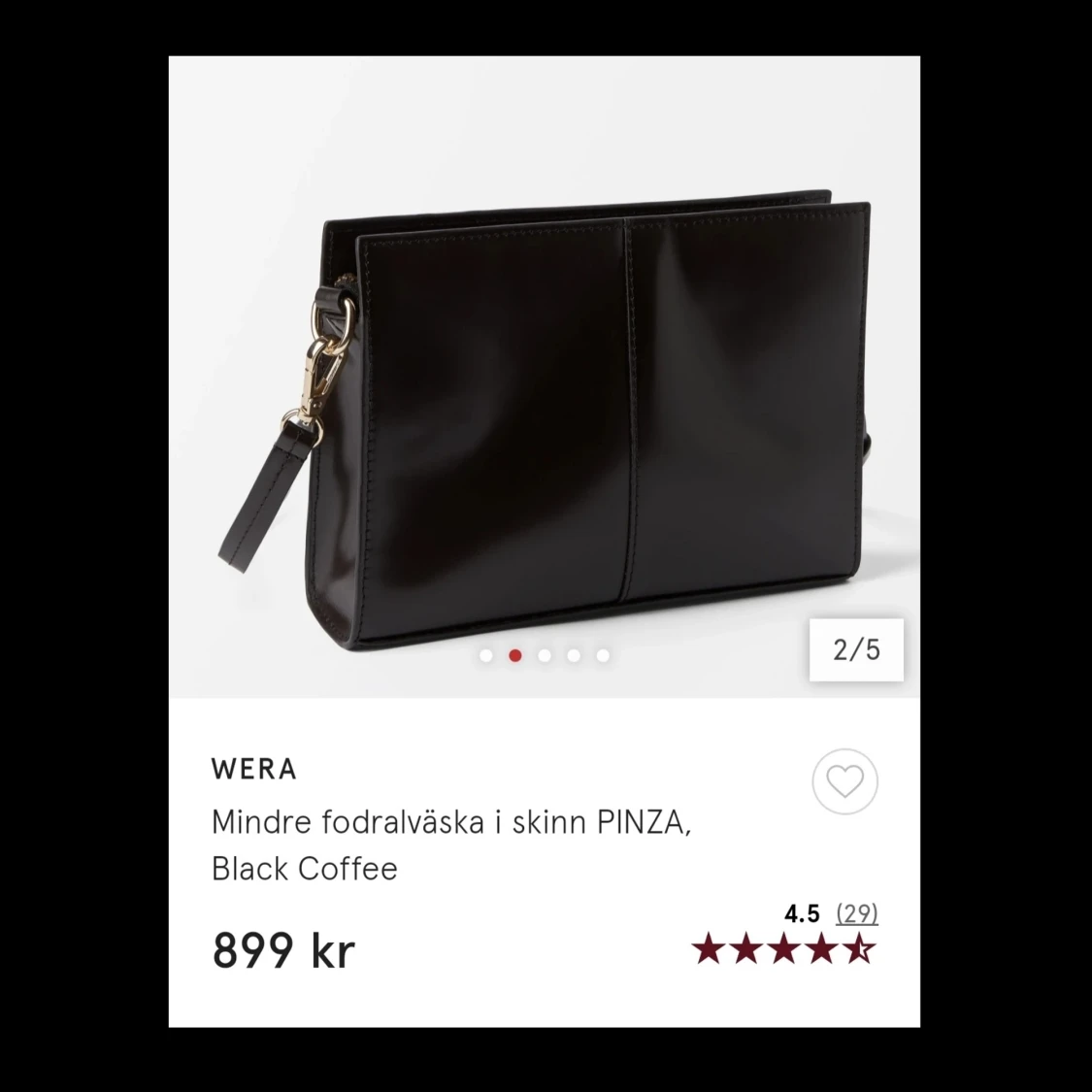Click the second filled rating star
Screen dimensions: 1092x1092
coord(746,947)
